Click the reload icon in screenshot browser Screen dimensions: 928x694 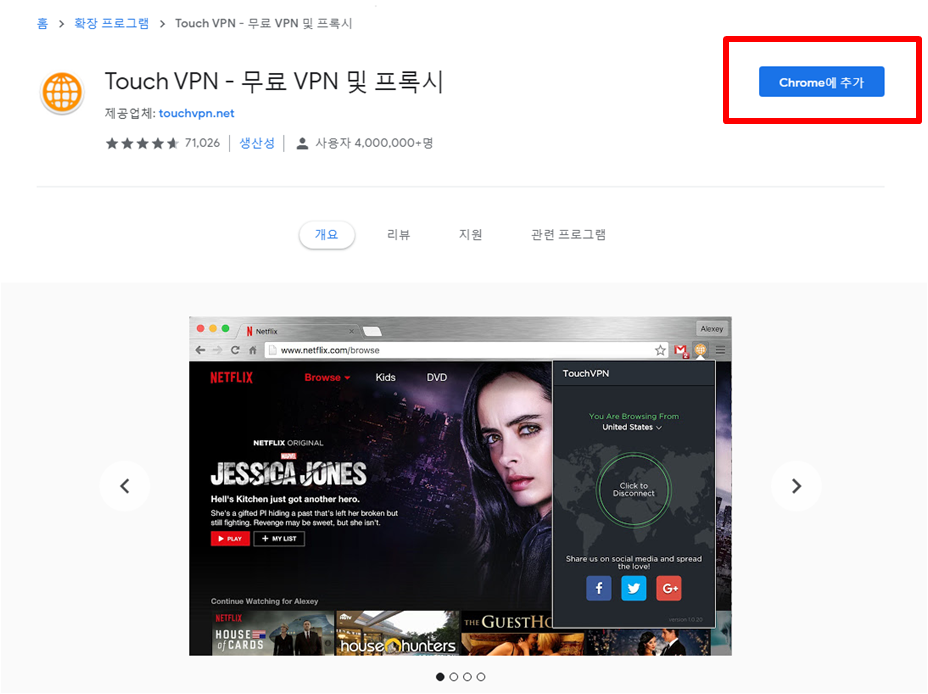point(235,350)
